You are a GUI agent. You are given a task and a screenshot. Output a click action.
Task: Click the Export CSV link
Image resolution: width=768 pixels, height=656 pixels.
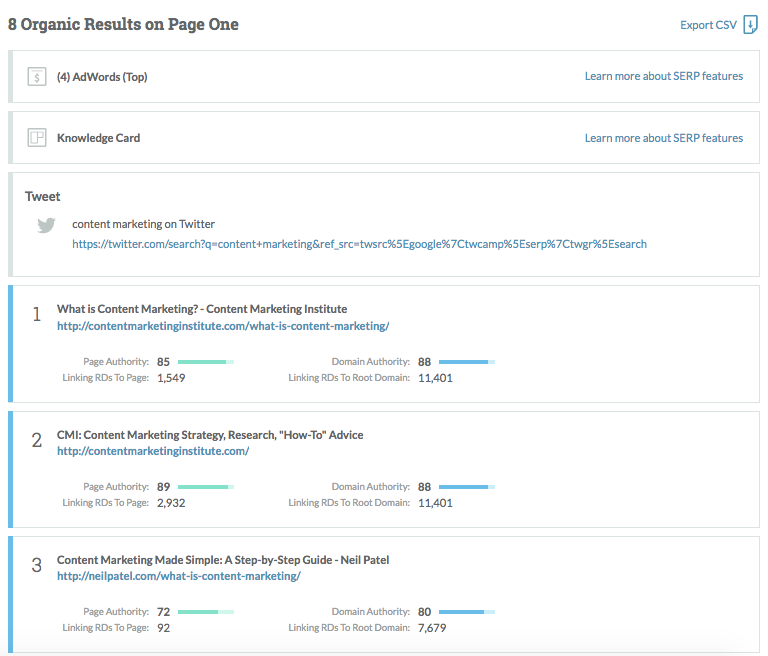708,25
